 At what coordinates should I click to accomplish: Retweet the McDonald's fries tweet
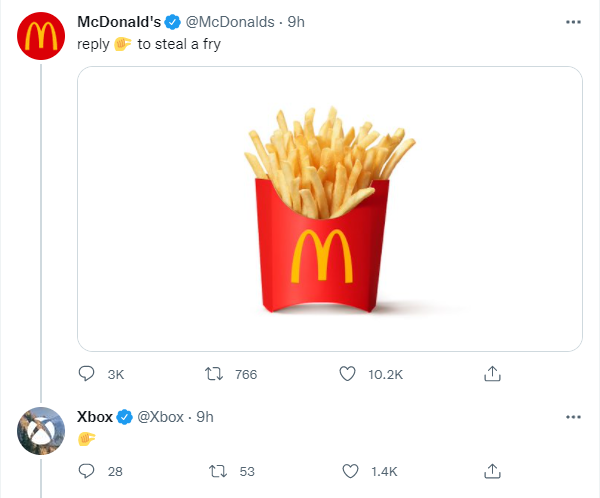click(212, 374)
